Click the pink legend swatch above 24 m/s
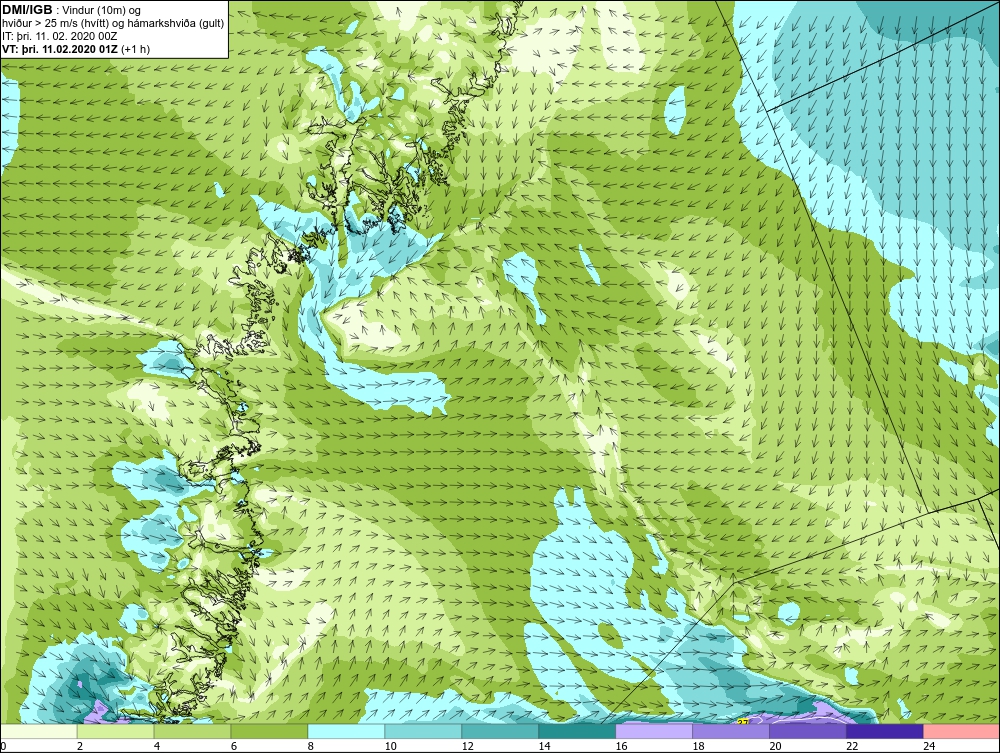 (x=962, y=731)
